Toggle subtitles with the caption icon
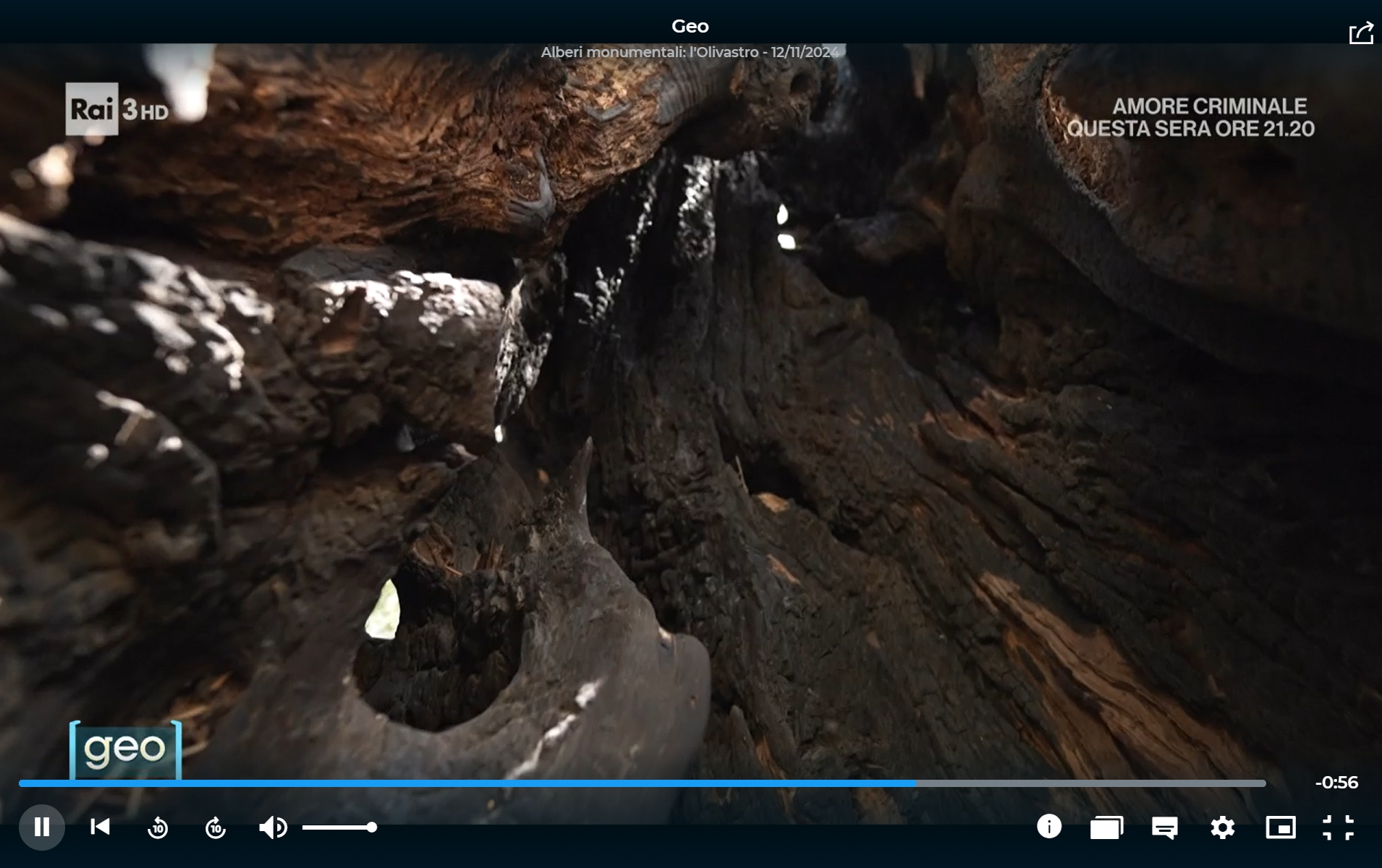The width and height of the screenshot is (1382, 868). (x=1164, y=827)
